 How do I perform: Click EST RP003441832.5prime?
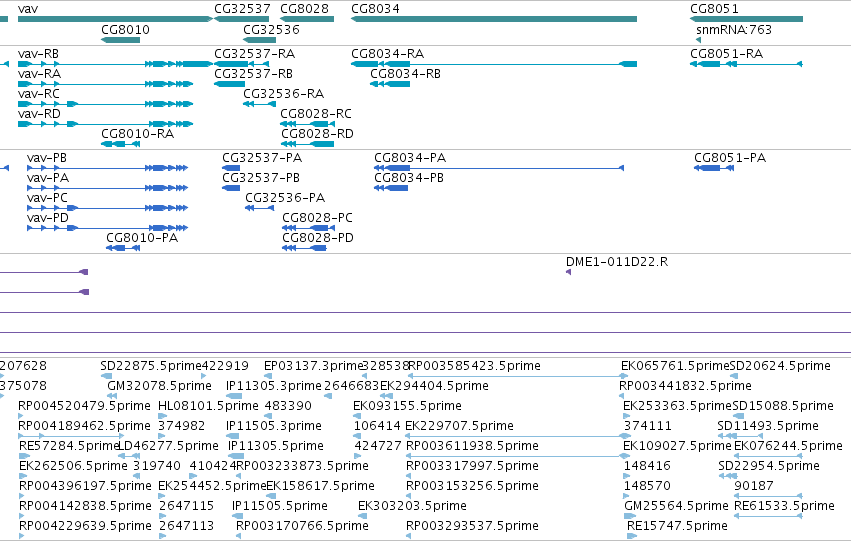tap(685, 386)
